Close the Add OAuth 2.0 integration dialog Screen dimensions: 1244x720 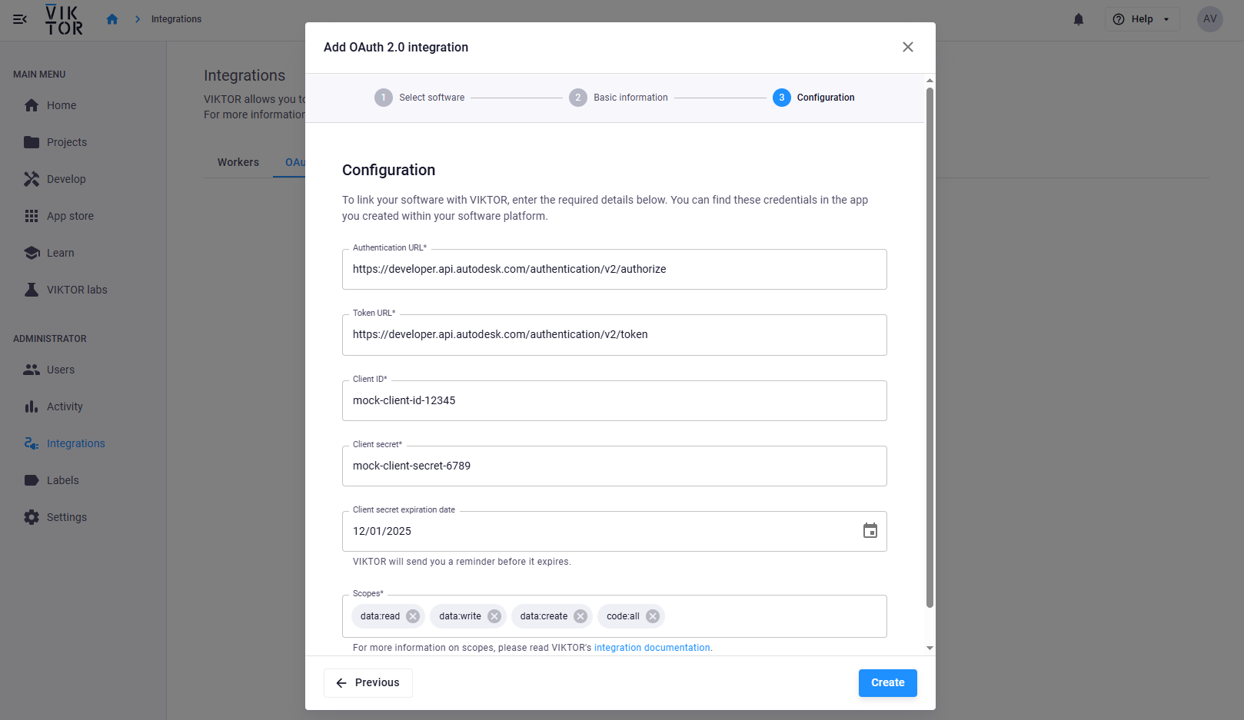point(907,47)
